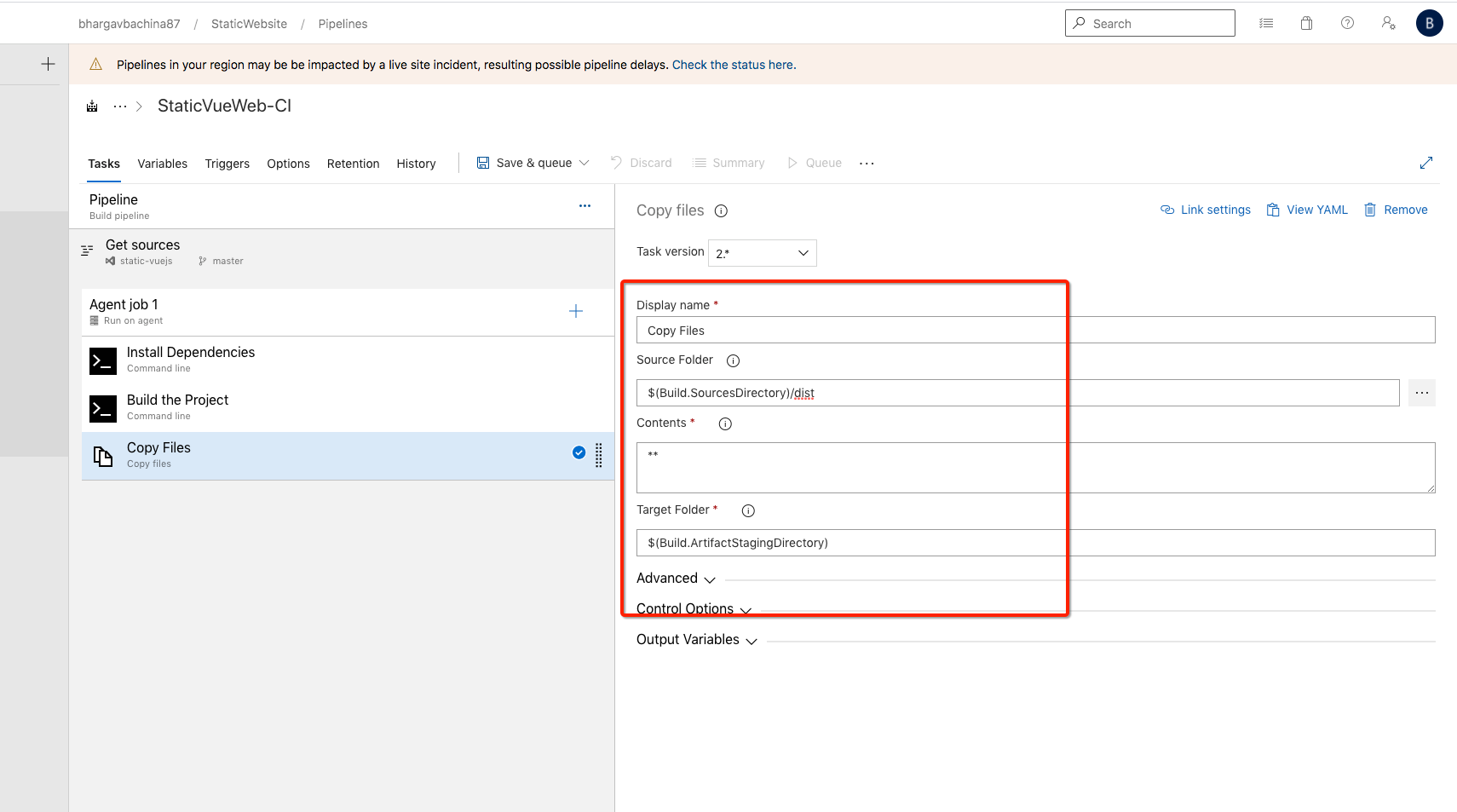Switch to the Variables tab
The image size is (1457, 812).
163,164
